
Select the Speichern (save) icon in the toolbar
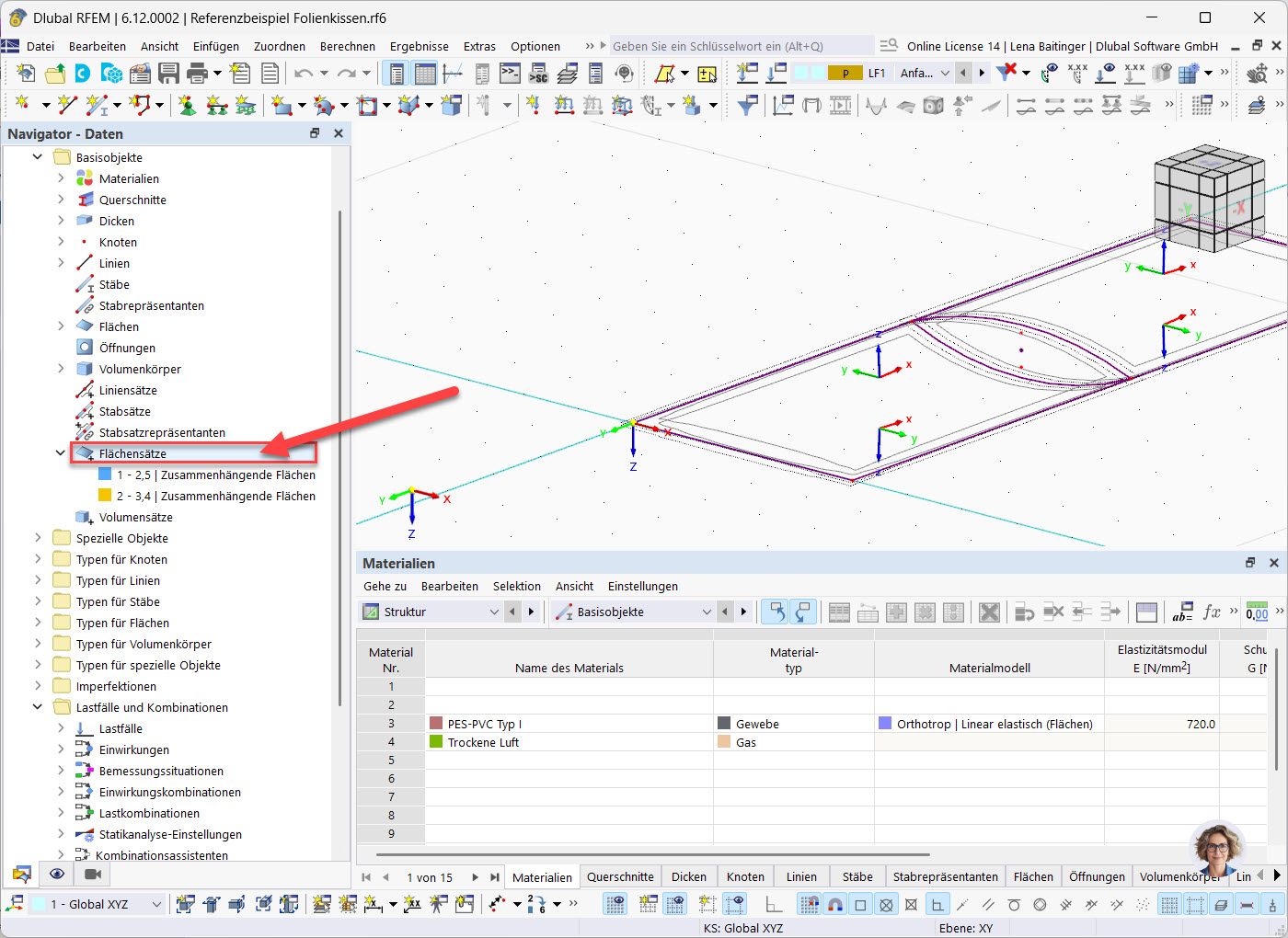point(169,71)
